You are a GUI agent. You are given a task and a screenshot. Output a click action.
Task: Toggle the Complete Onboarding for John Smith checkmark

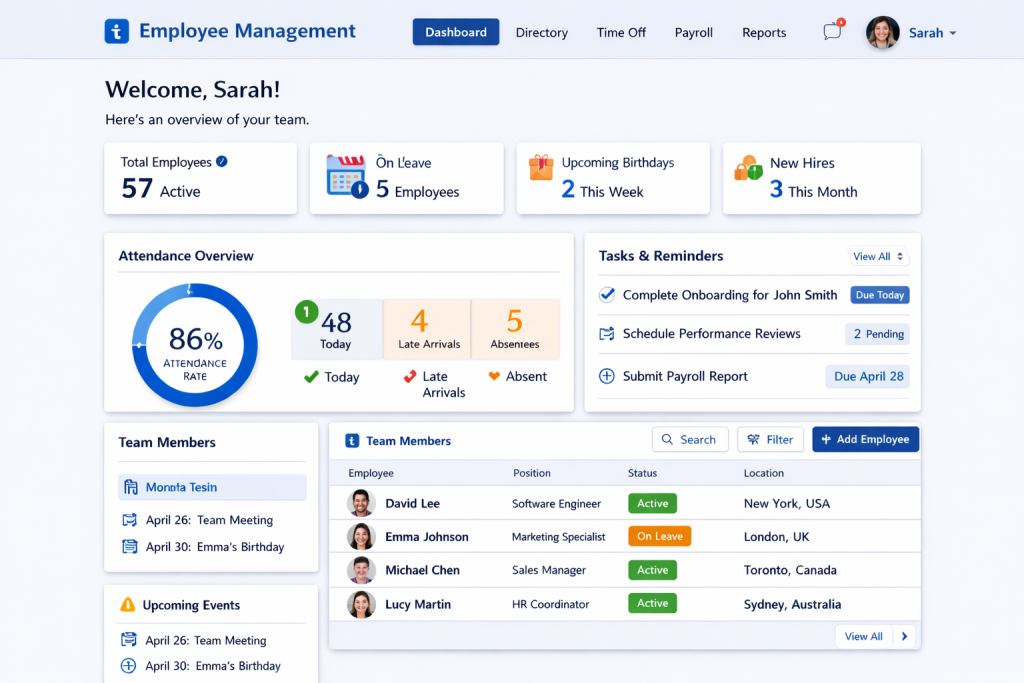click(607, 294)
